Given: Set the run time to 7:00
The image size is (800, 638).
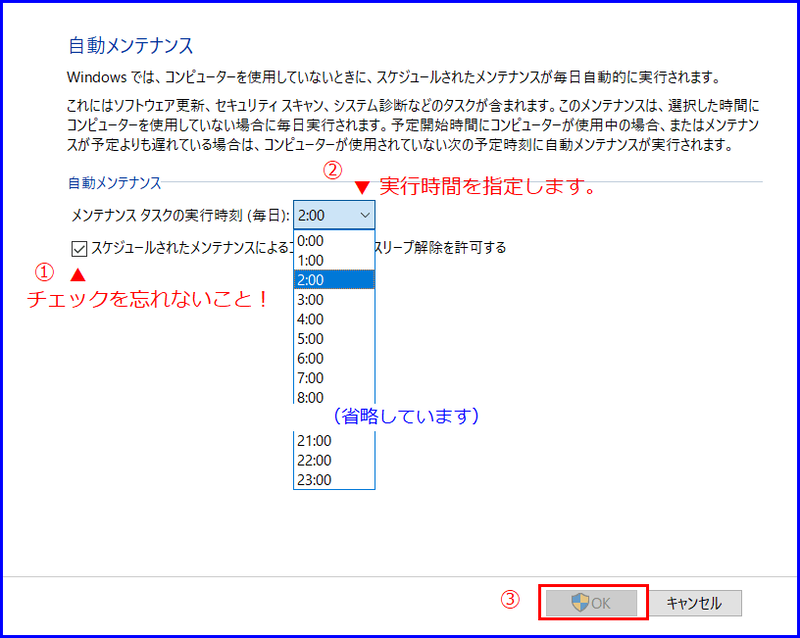Looking at the screenshot, I should (x=334, y=378).
